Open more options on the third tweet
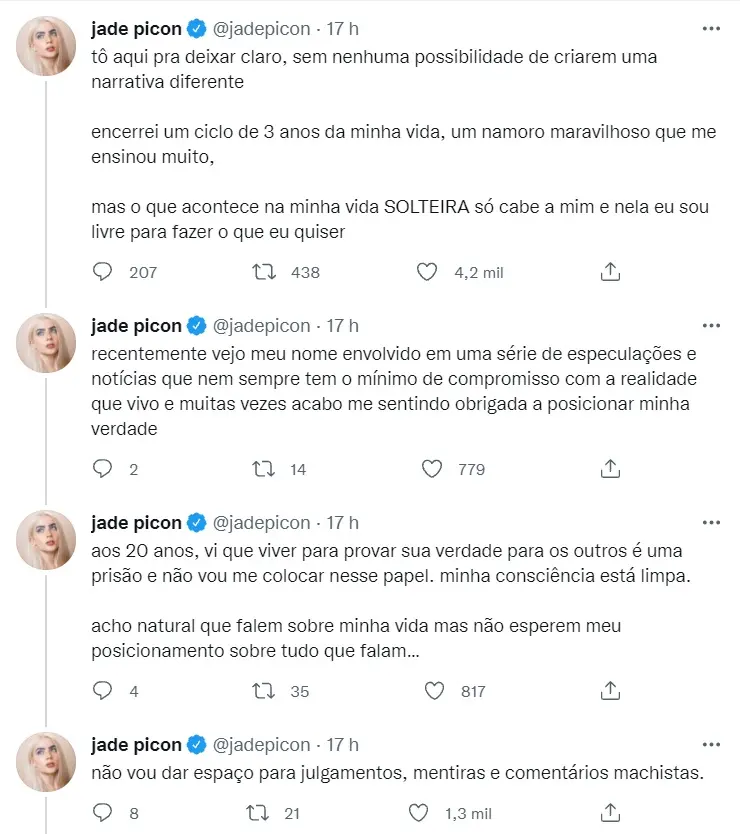The height and width of the screenshot is (834, 740). tap(710, 521)
